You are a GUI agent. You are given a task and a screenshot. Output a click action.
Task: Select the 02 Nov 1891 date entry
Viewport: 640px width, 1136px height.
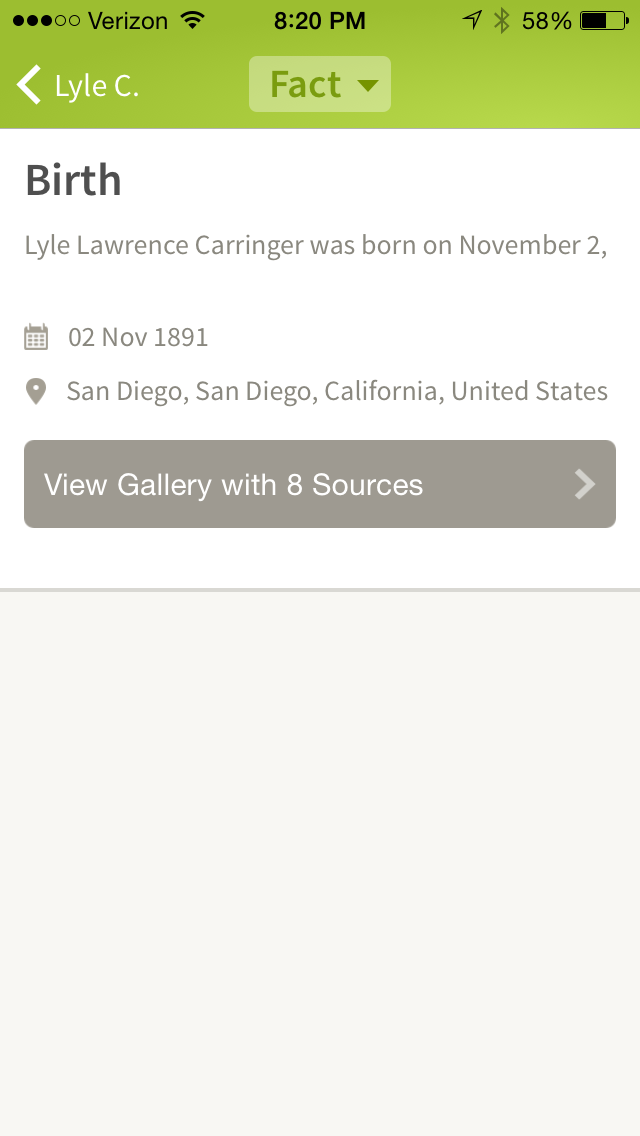click(137, 337)
